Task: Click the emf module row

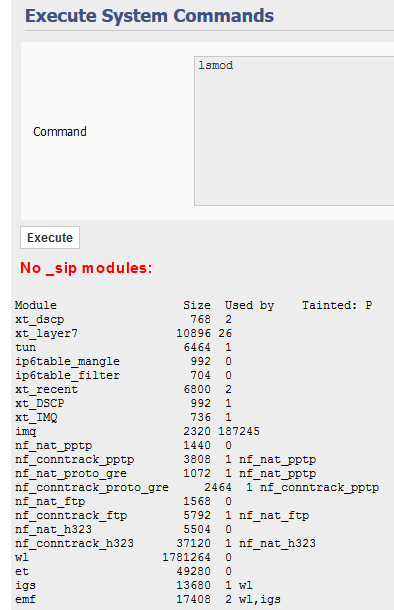Action: click(148, 599)
